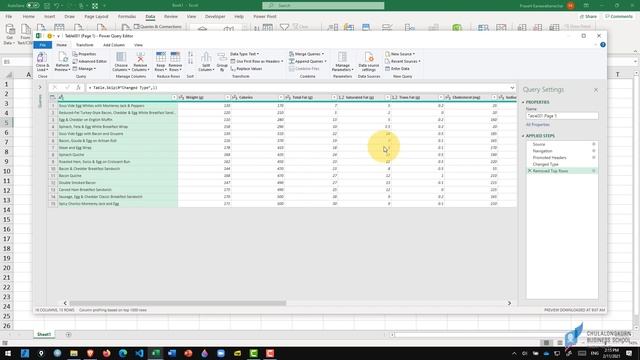The width and height of the screenshot is (640, 360).
Task: Collapse the APPLIED STEPS section
Action: [523, 136]
